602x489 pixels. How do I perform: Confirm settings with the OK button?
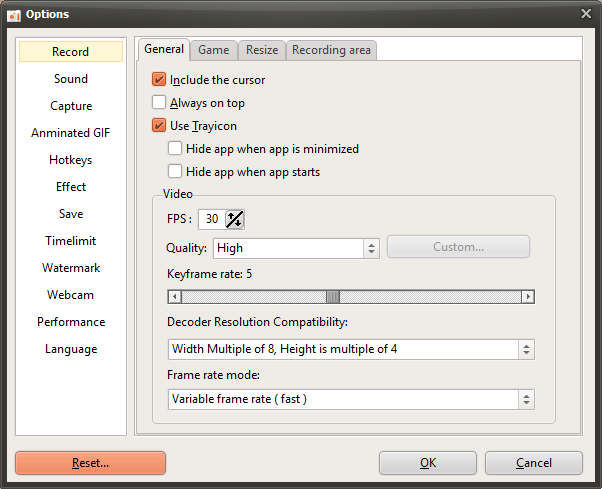(x=427, y=463)
